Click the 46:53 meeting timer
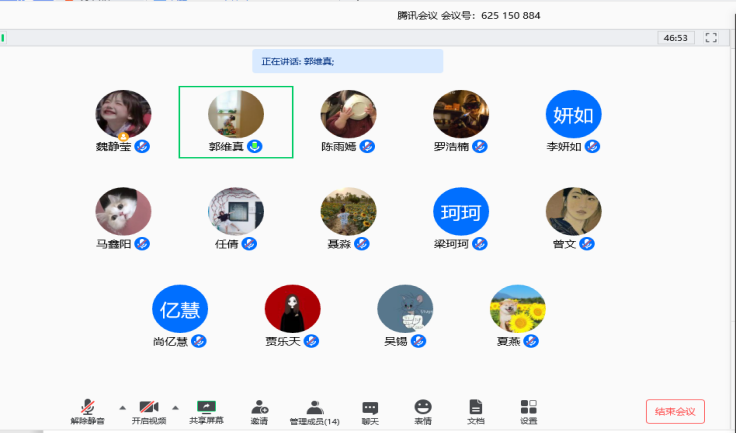Image resolution: width=736 pixels, height=433 pixels. click(675, 37)
